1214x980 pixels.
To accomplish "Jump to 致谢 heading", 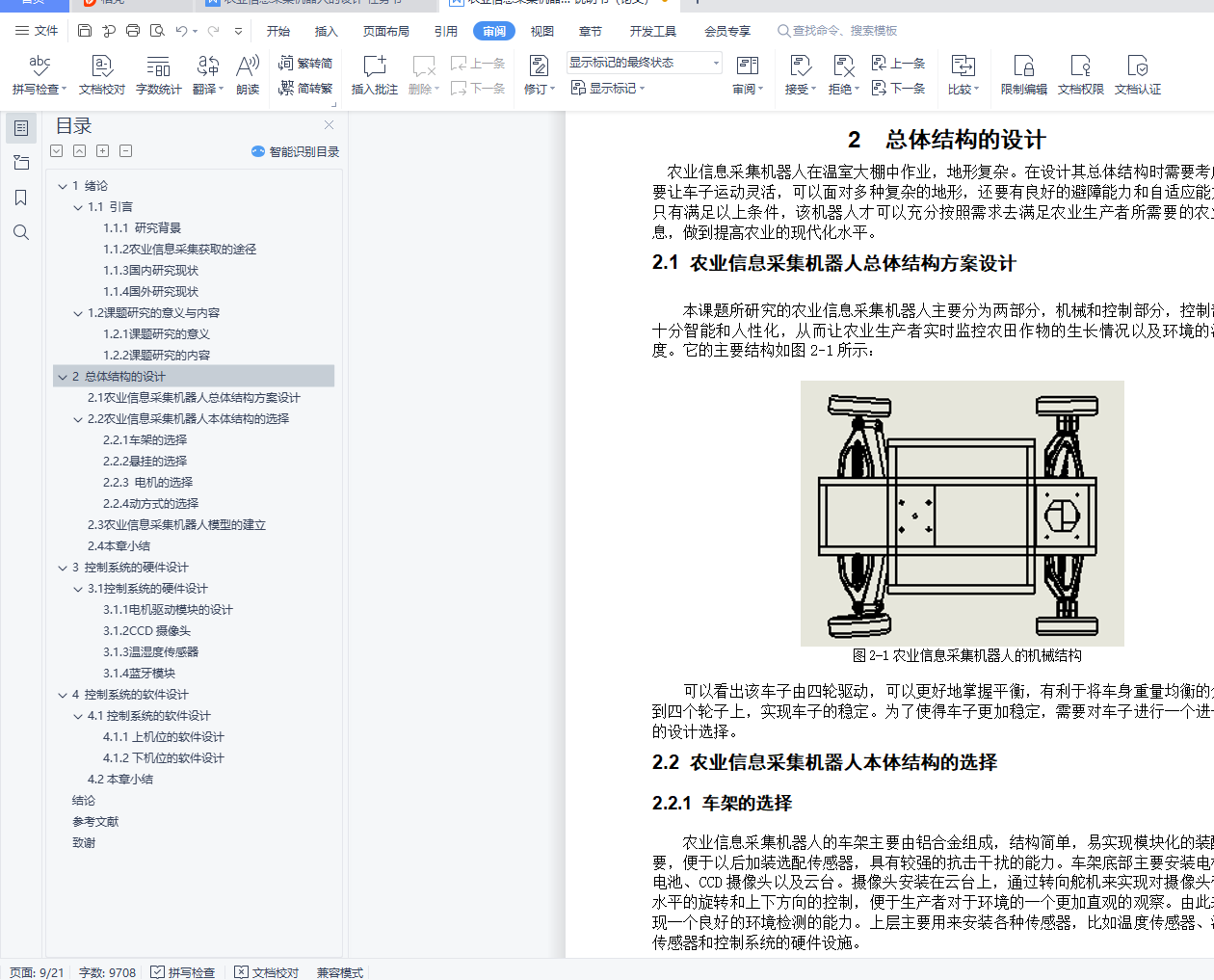I will click(84, 843).
